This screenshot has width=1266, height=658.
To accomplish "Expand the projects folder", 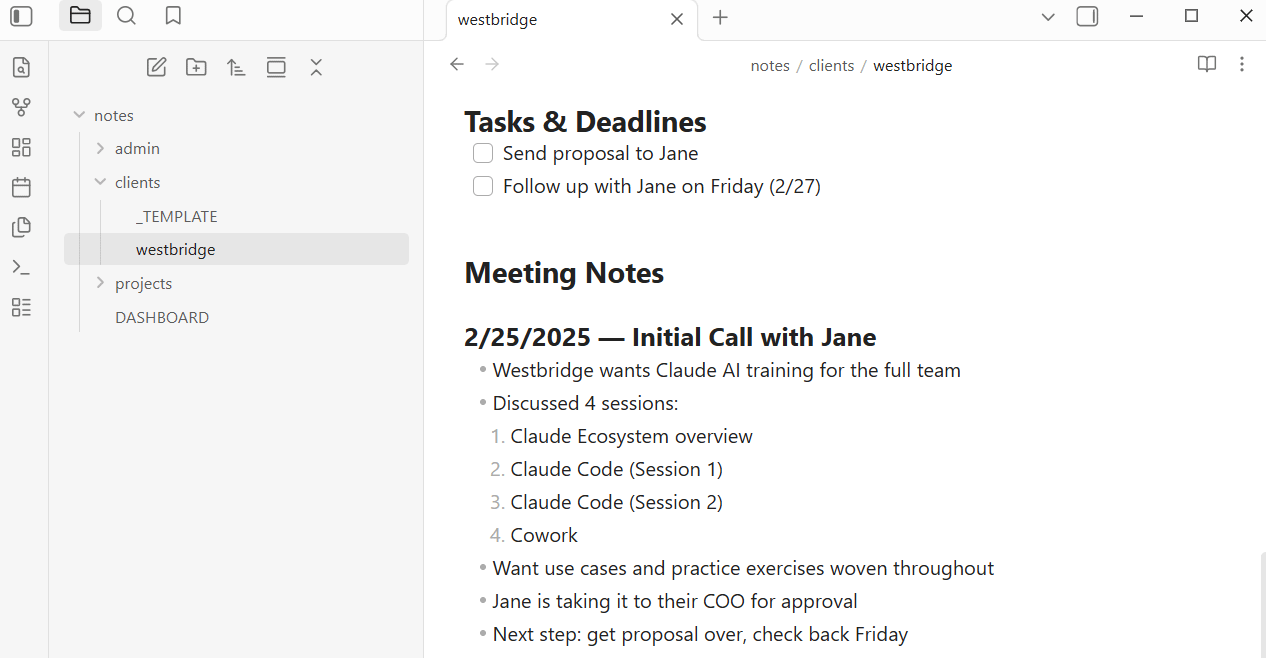I will (100, 283).
